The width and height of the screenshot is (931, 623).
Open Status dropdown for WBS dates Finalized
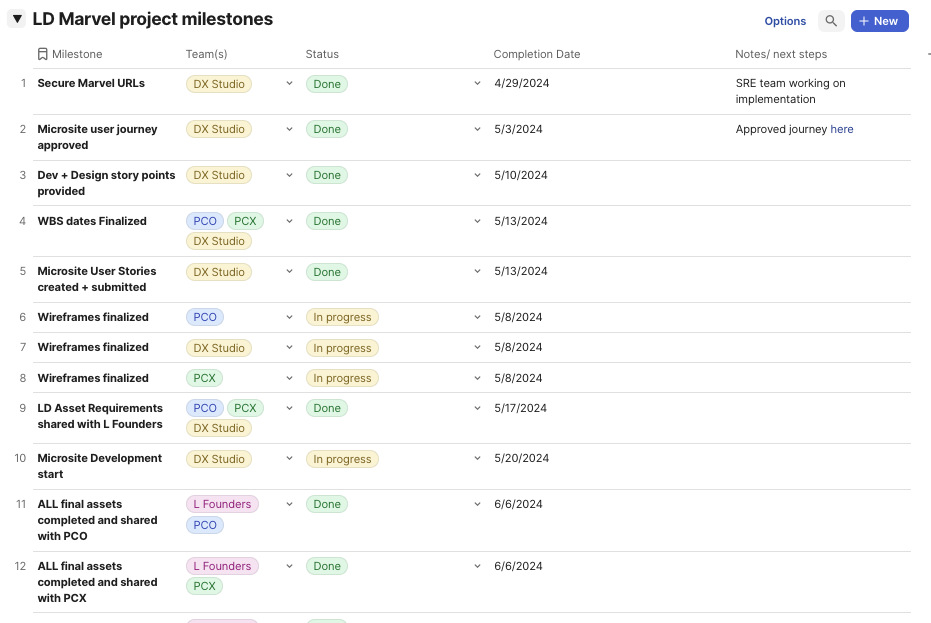pos(477,221)
